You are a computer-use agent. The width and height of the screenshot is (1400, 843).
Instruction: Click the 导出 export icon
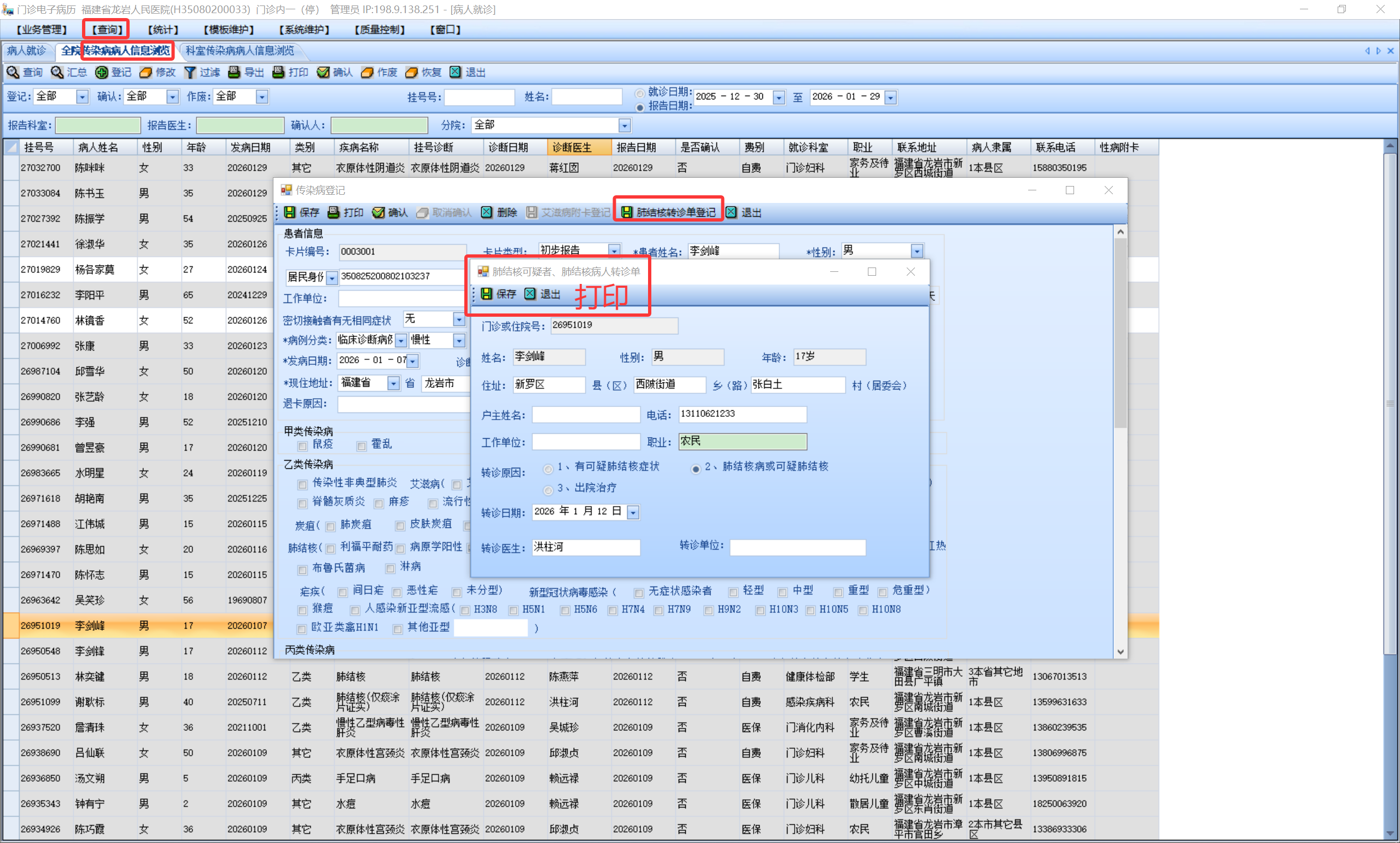point(234,72)
